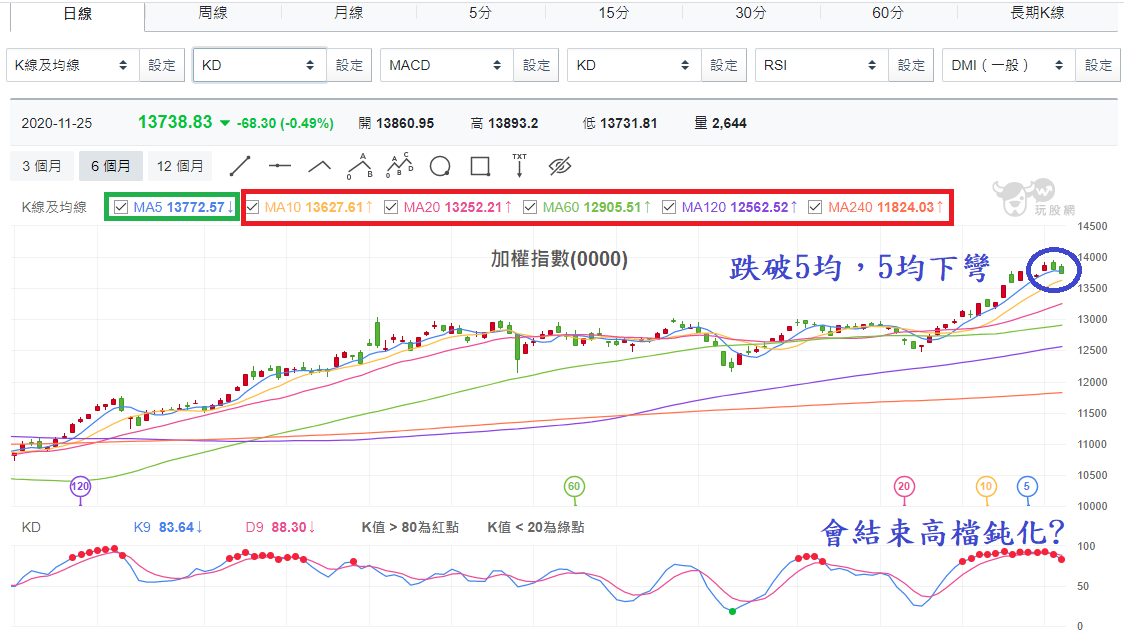Viewport: 1124px width, 631px height.
Task: Select the 3 個月 range button
Action: coord(42,166)
